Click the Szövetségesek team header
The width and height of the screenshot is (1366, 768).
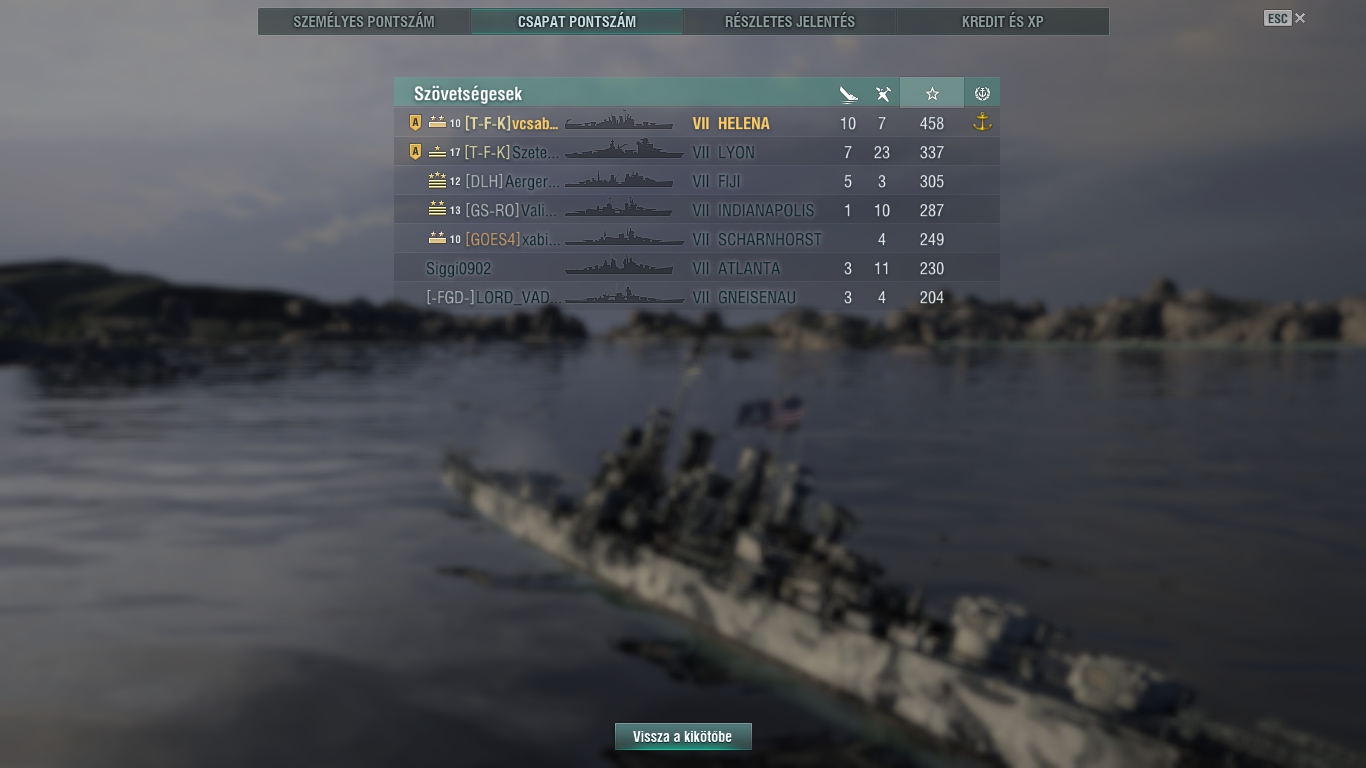[x=468, y=94]
